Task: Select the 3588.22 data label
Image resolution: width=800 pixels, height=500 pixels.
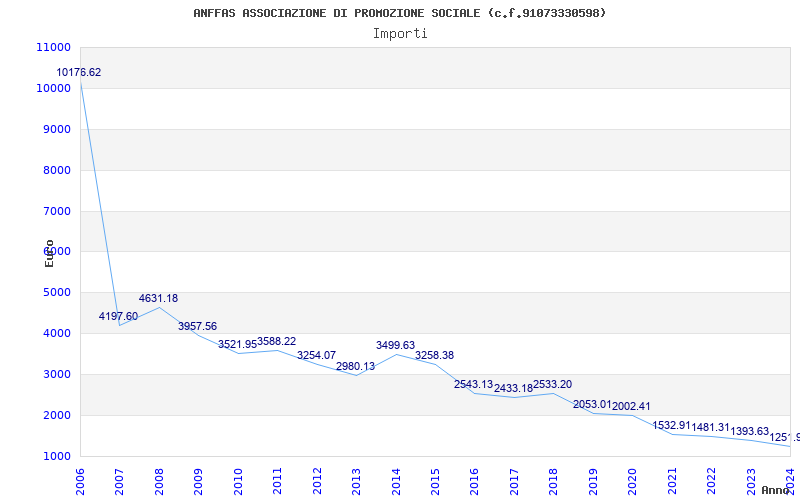Action: (277, 341)
